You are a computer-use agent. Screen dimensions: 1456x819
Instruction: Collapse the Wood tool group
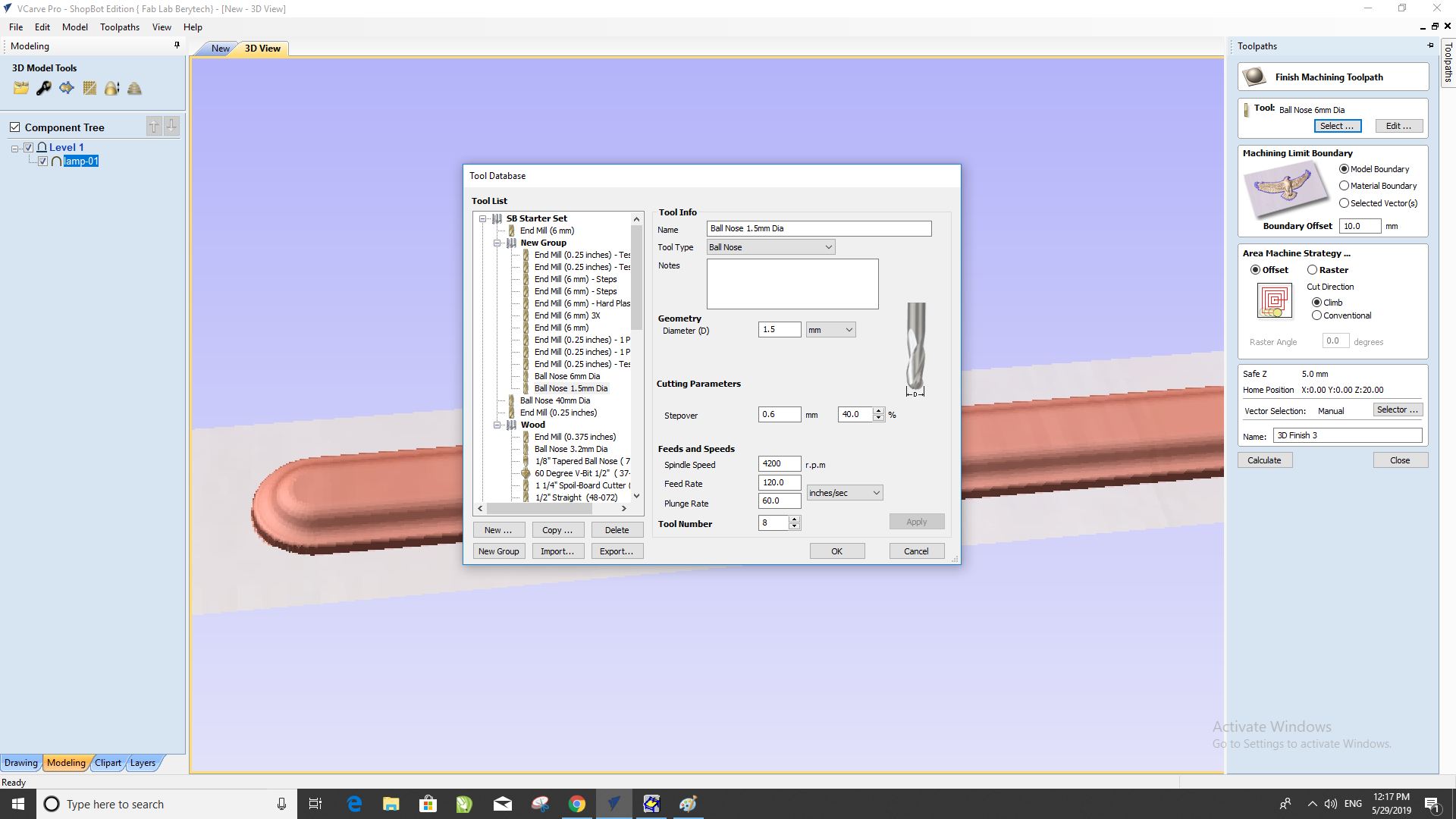pyautogui.click(x=497, y=425)
